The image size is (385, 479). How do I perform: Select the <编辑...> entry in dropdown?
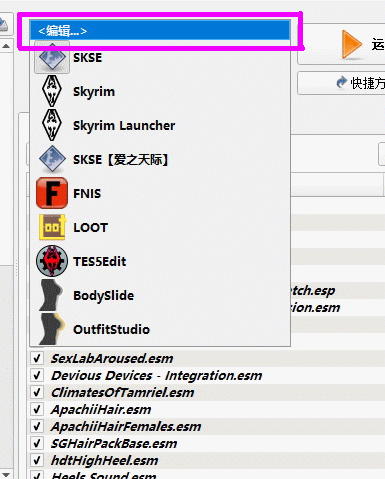click(x=160, y=31)
